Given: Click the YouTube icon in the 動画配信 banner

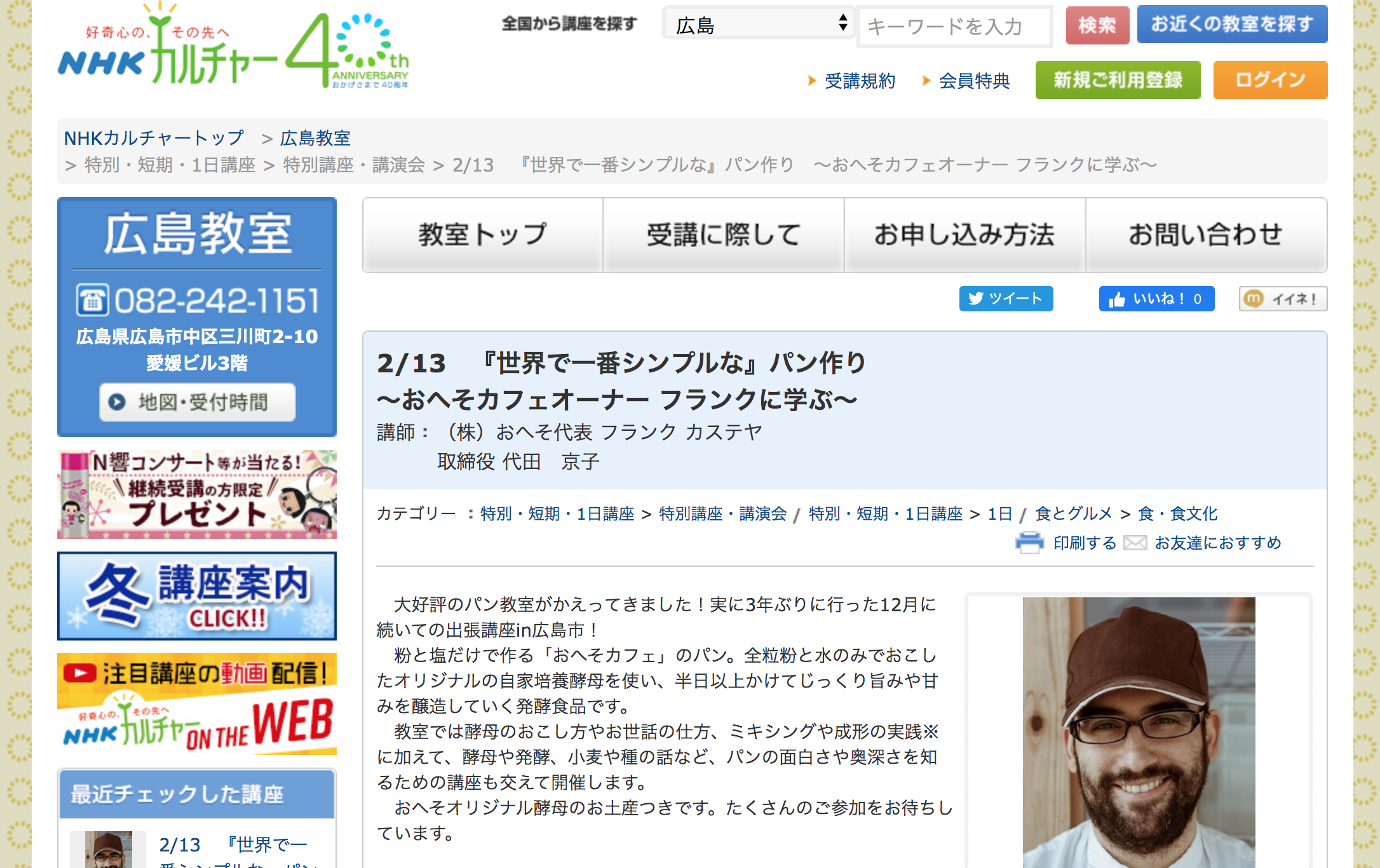Looking at the screenshot, I should 80,673.
